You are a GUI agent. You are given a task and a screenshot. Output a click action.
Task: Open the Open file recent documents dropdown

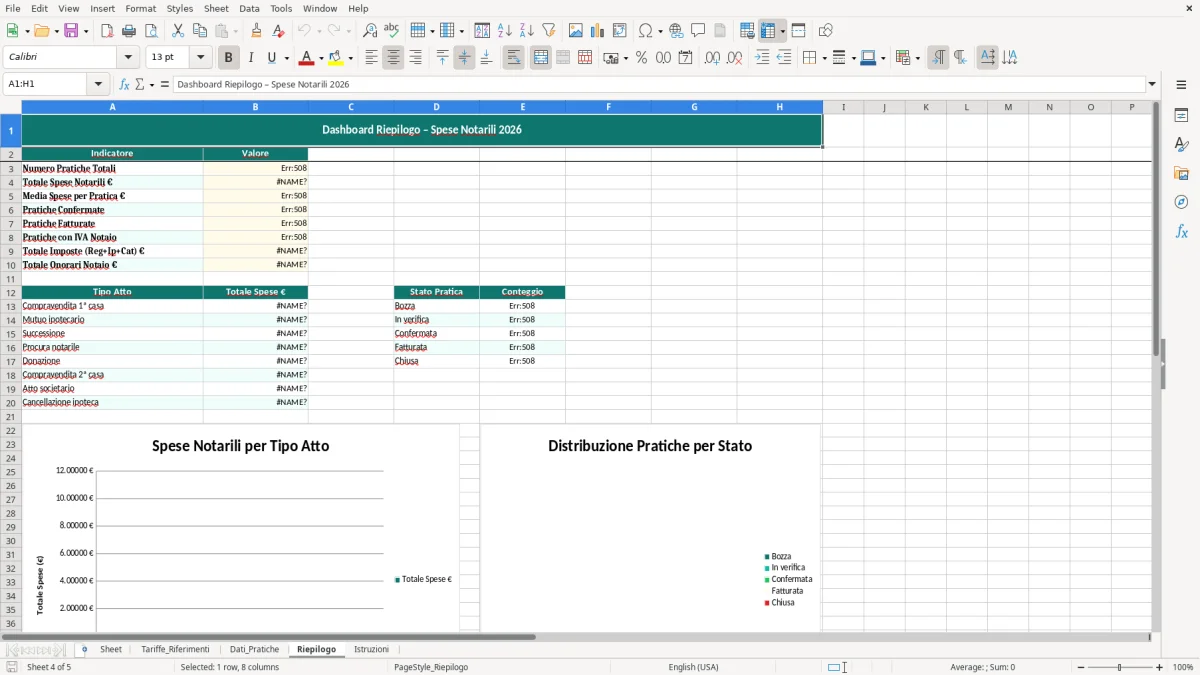pos(55,31)
